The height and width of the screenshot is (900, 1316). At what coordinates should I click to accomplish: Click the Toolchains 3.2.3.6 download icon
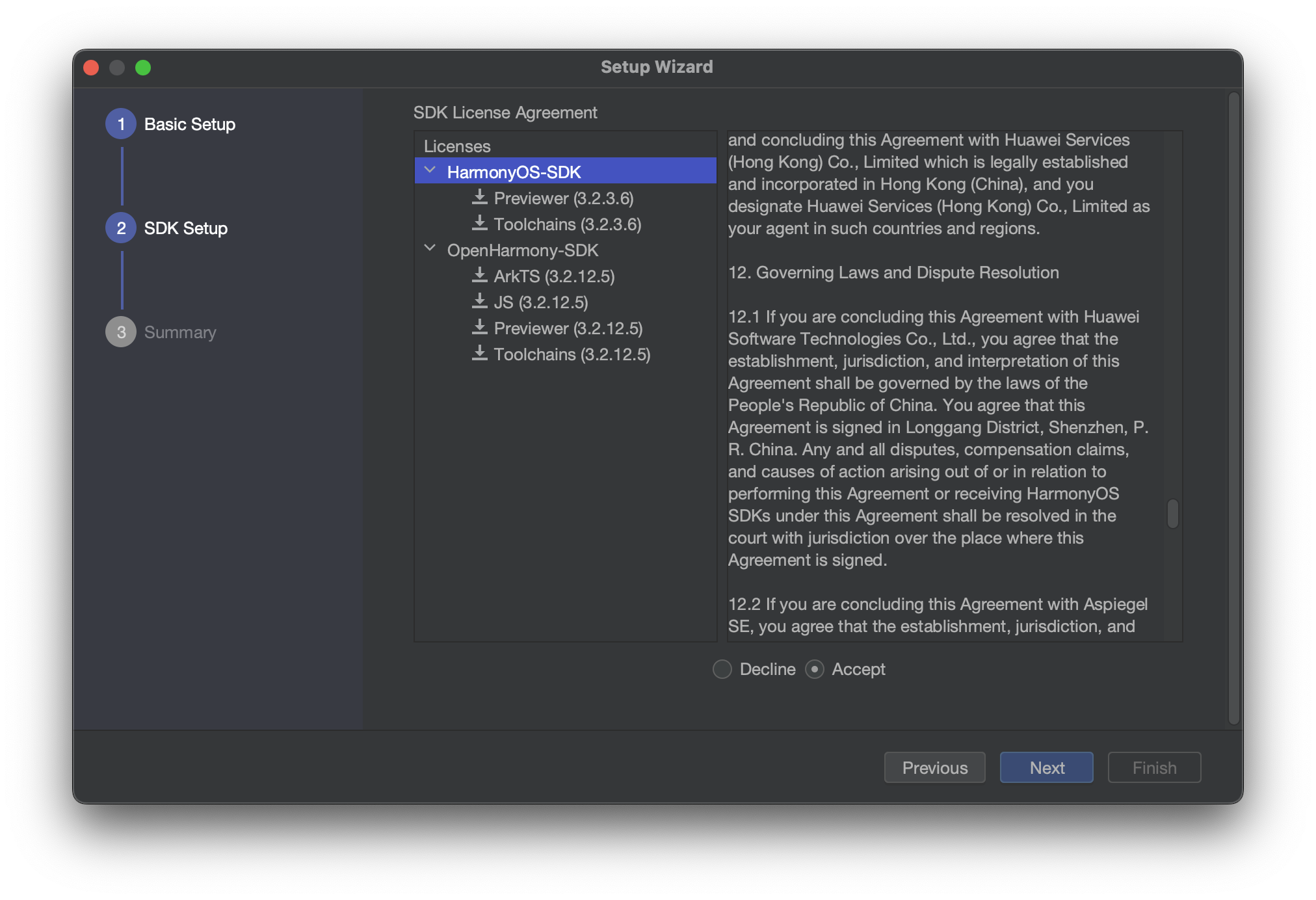pyautogui.click(x=479, y=224)
